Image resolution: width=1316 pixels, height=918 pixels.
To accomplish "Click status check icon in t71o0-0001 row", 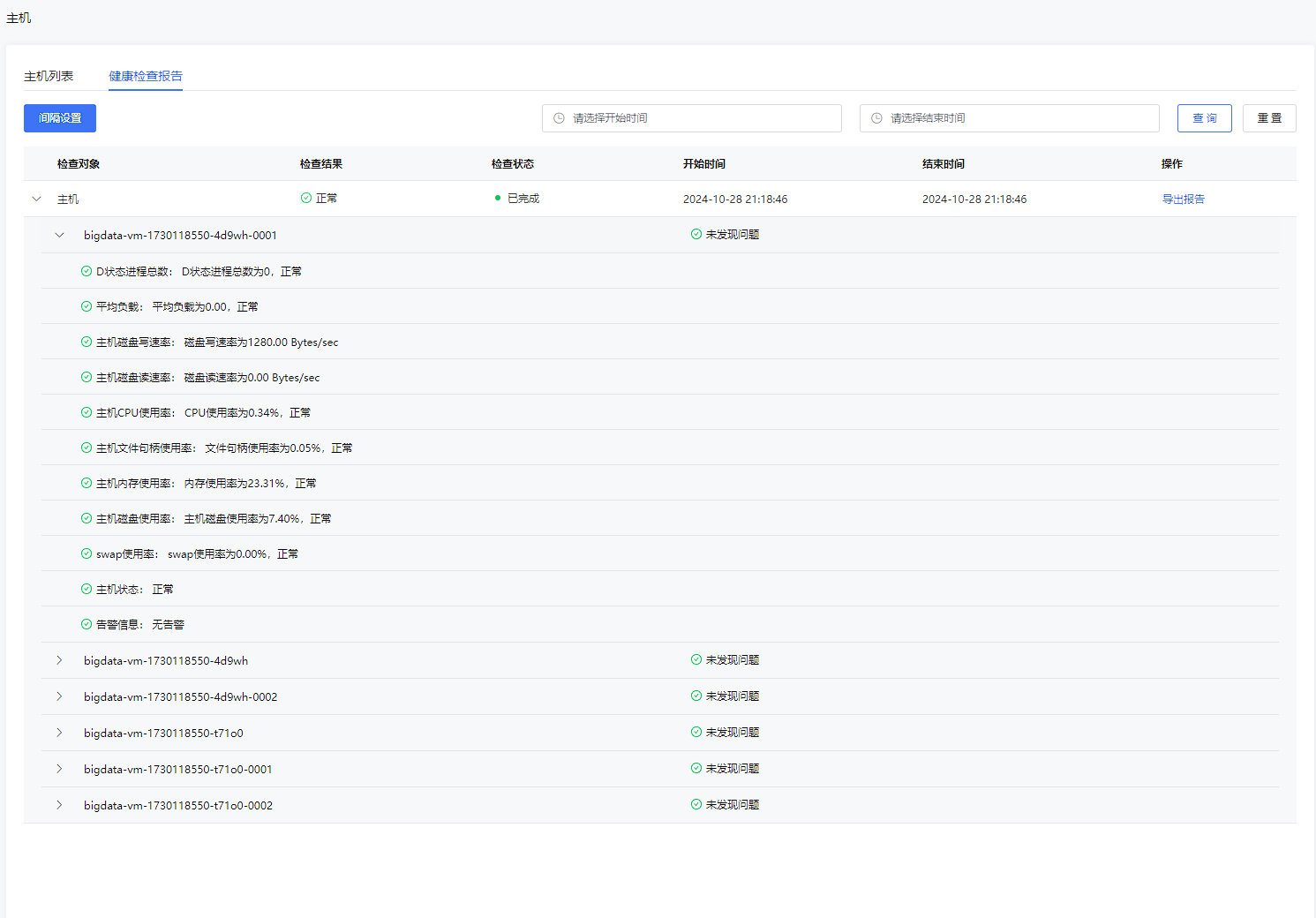I will 696,768.
